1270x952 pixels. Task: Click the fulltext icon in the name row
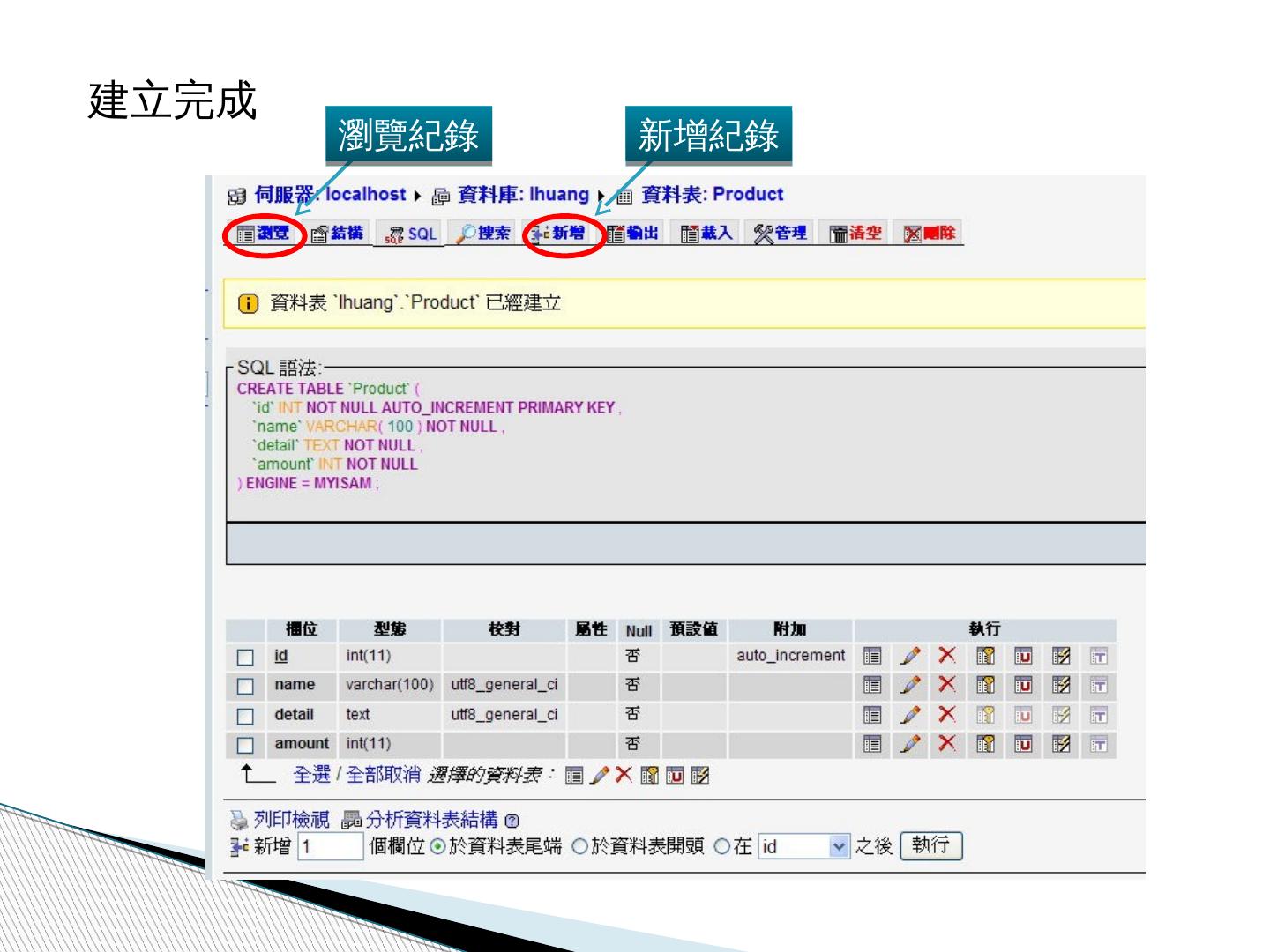click(x=1099, y=685)
